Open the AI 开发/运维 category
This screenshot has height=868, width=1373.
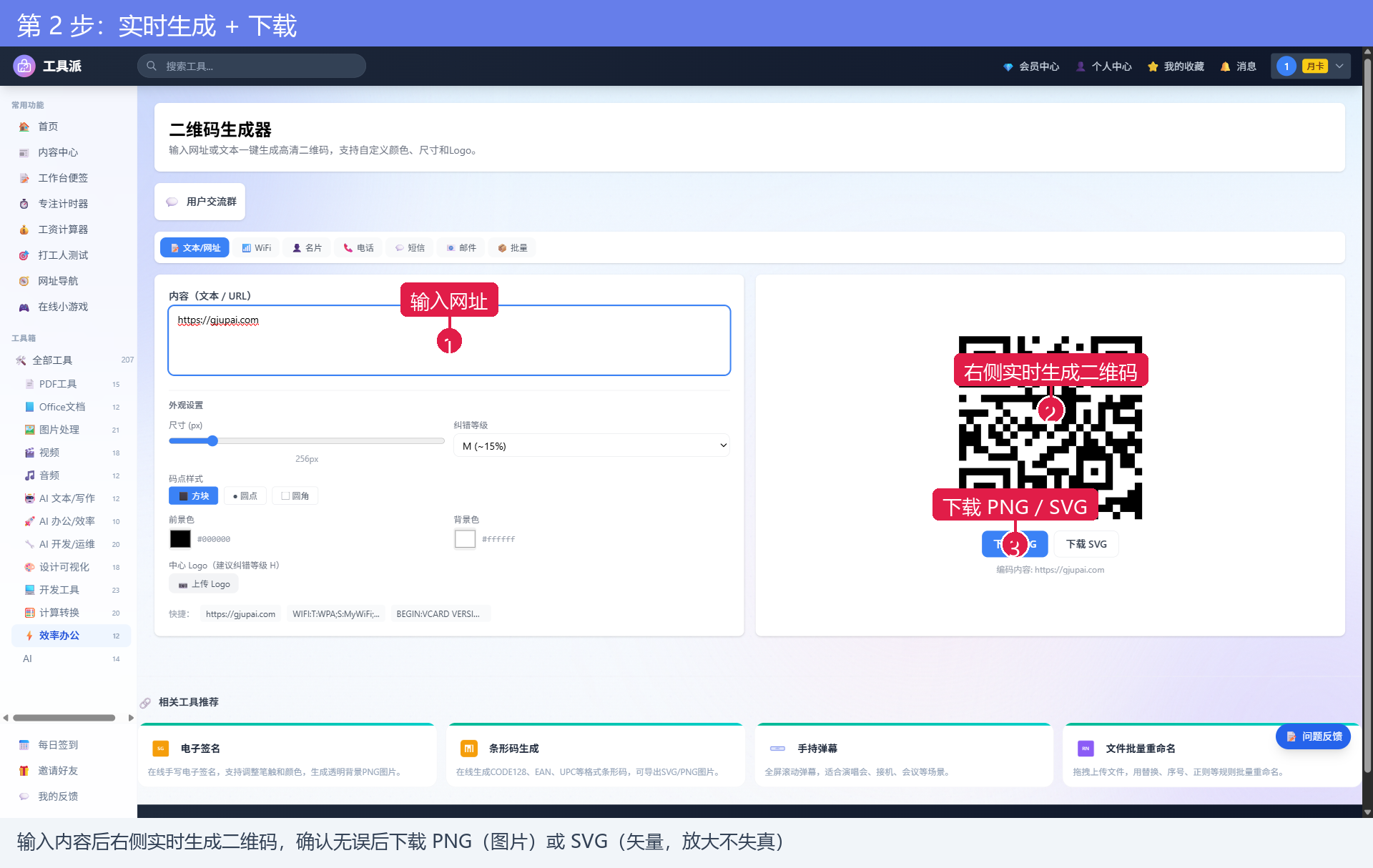pos(72,544)
